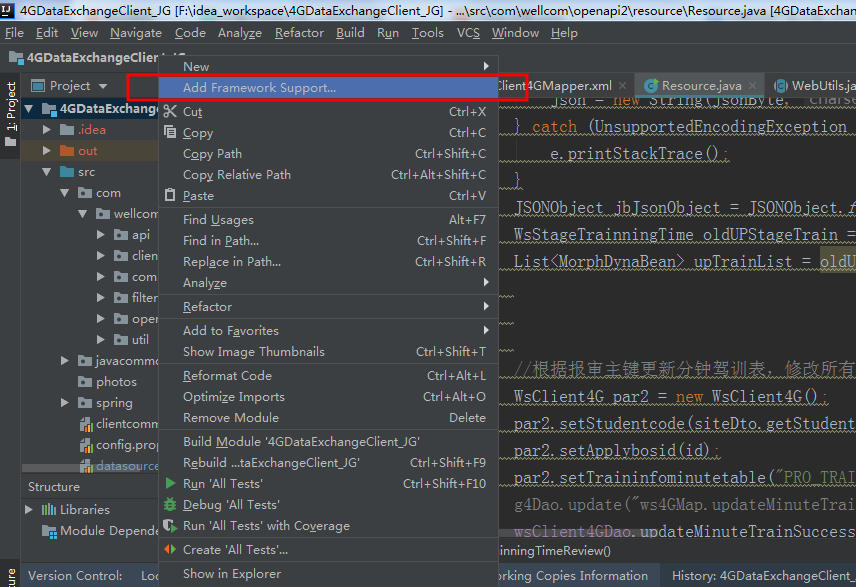Switch to the Resource.java editor tab

(701, 86)
